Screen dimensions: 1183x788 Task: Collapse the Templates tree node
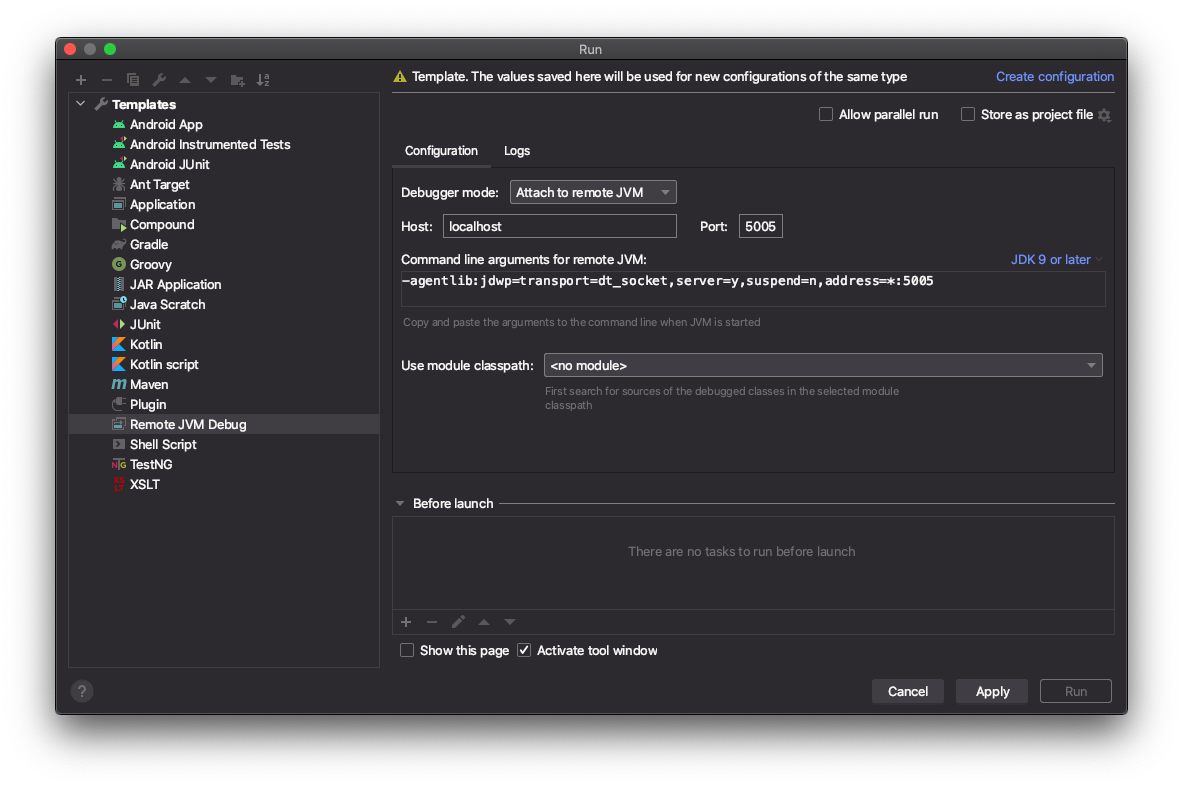81,103
